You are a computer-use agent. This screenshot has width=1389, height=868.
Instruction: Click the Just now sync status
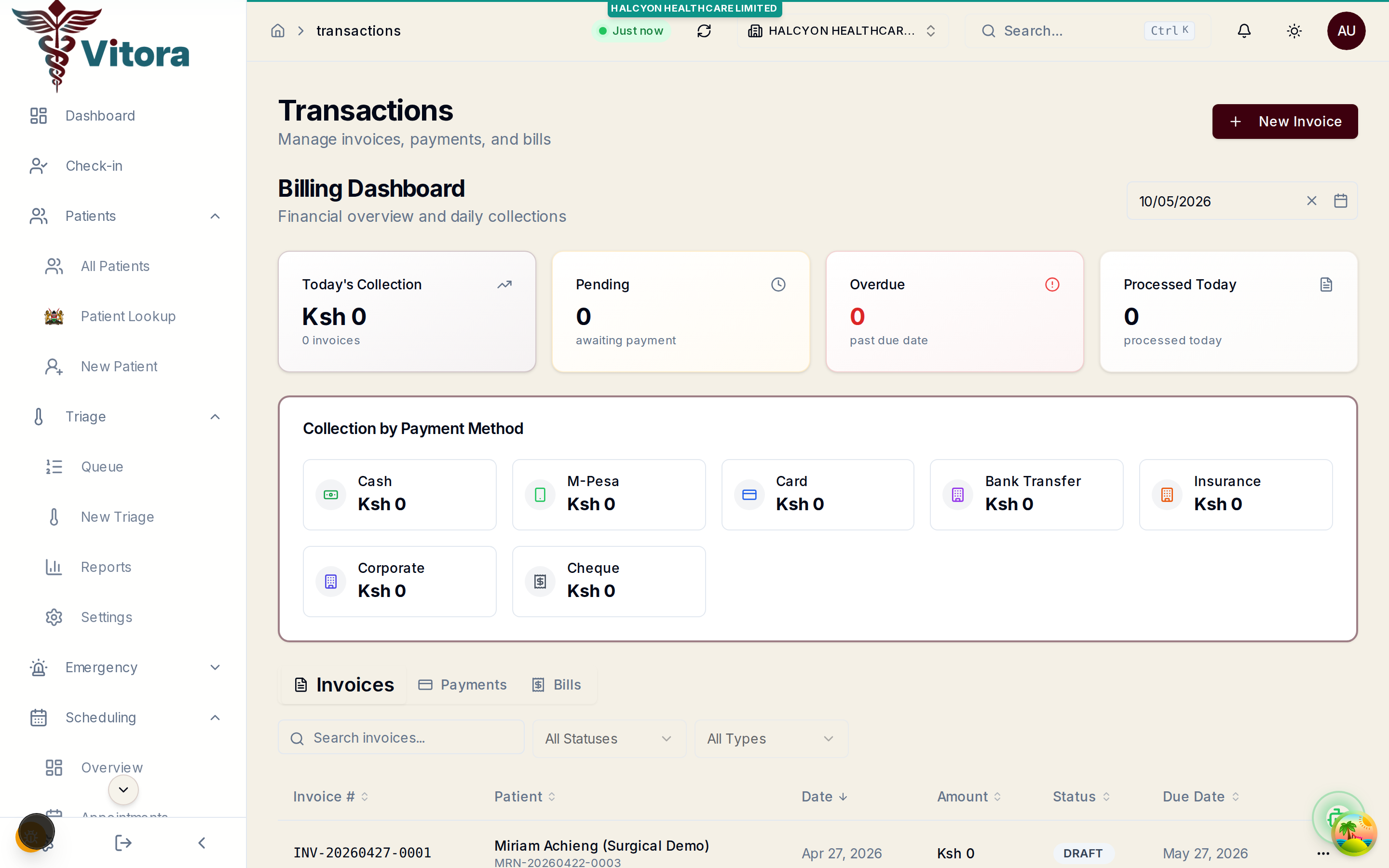[631, 31]
